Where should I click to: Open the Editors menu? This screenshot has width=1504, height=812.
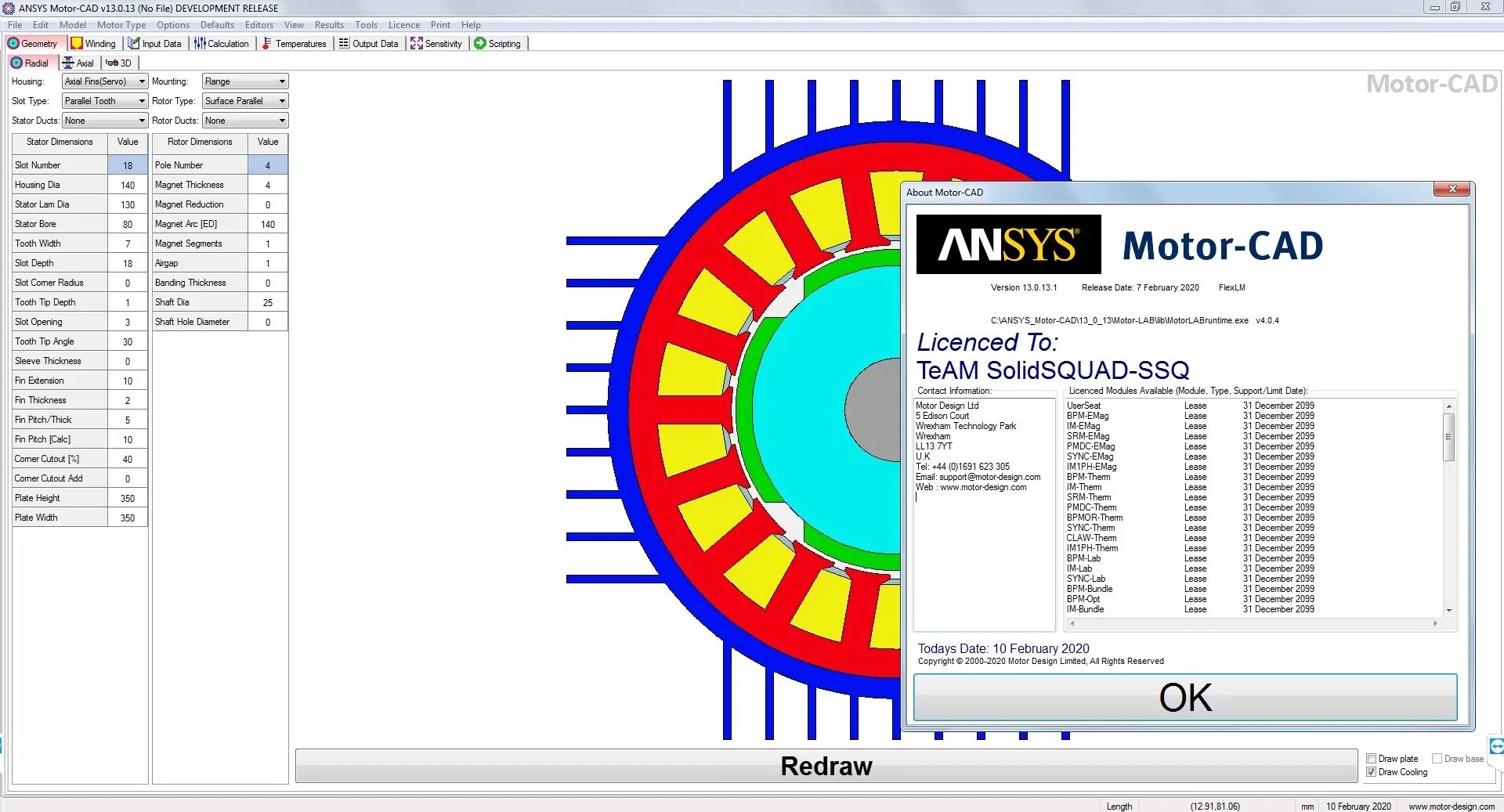pyautogui.click(x=258, y=25)
